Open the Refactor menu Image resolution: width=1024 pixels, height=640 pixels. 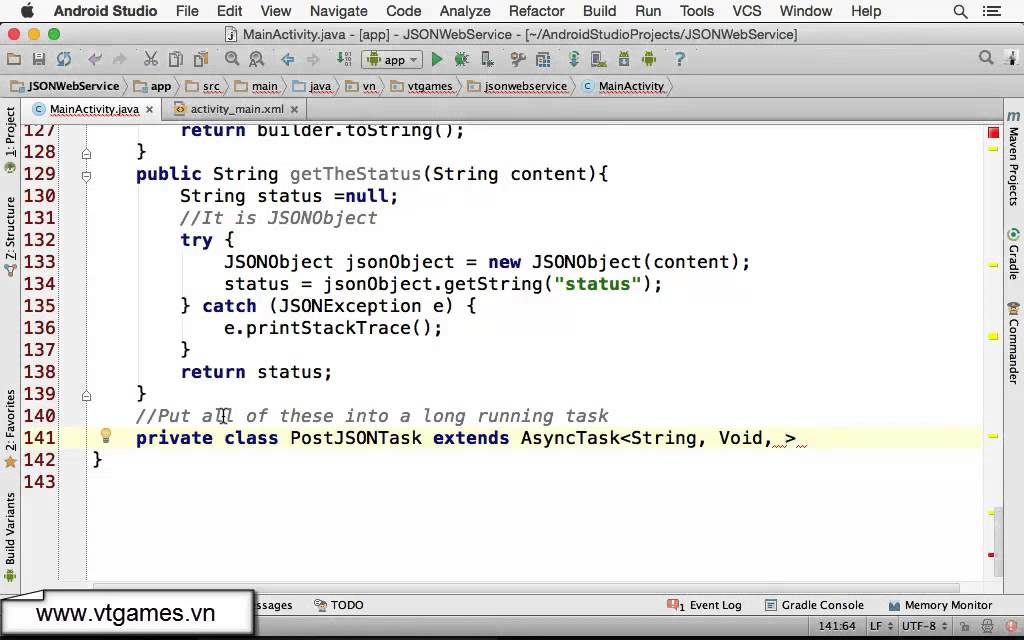(x=537, y=11)
